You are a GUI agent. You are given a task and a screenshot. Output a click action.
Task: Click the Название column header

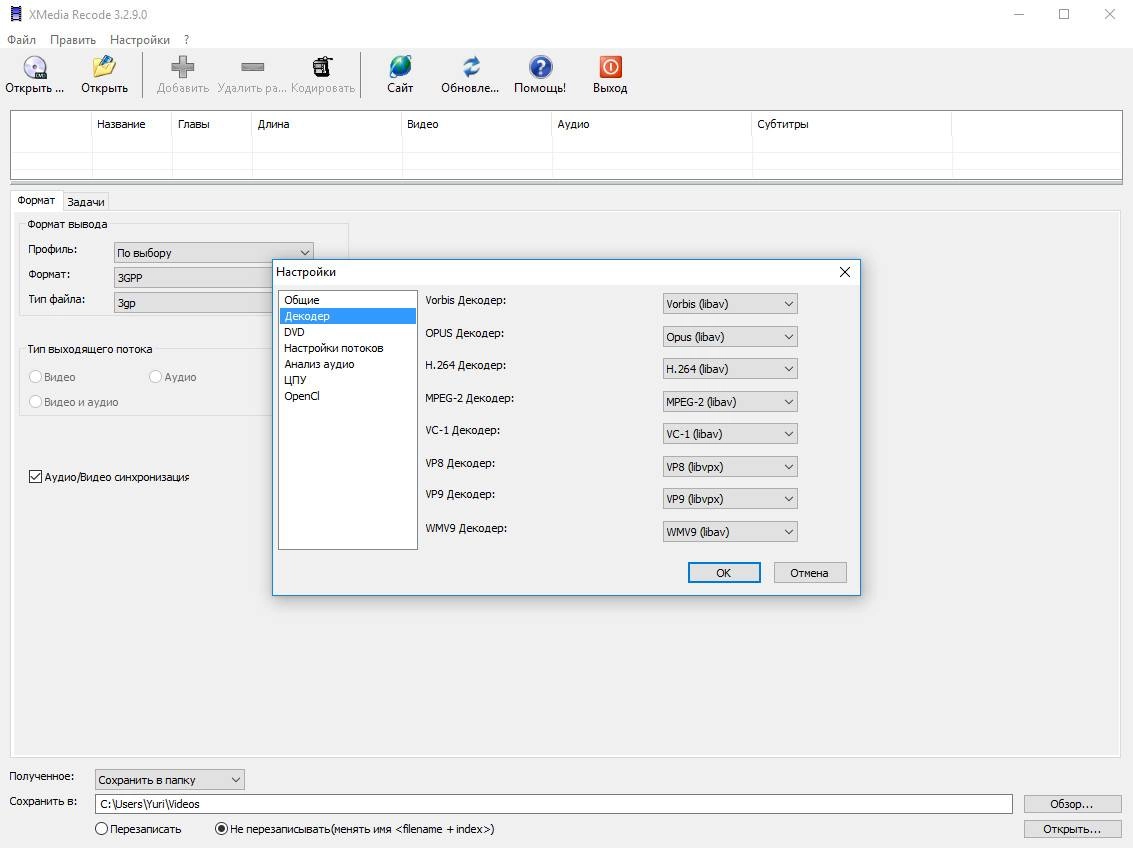(x=132, y=124)
